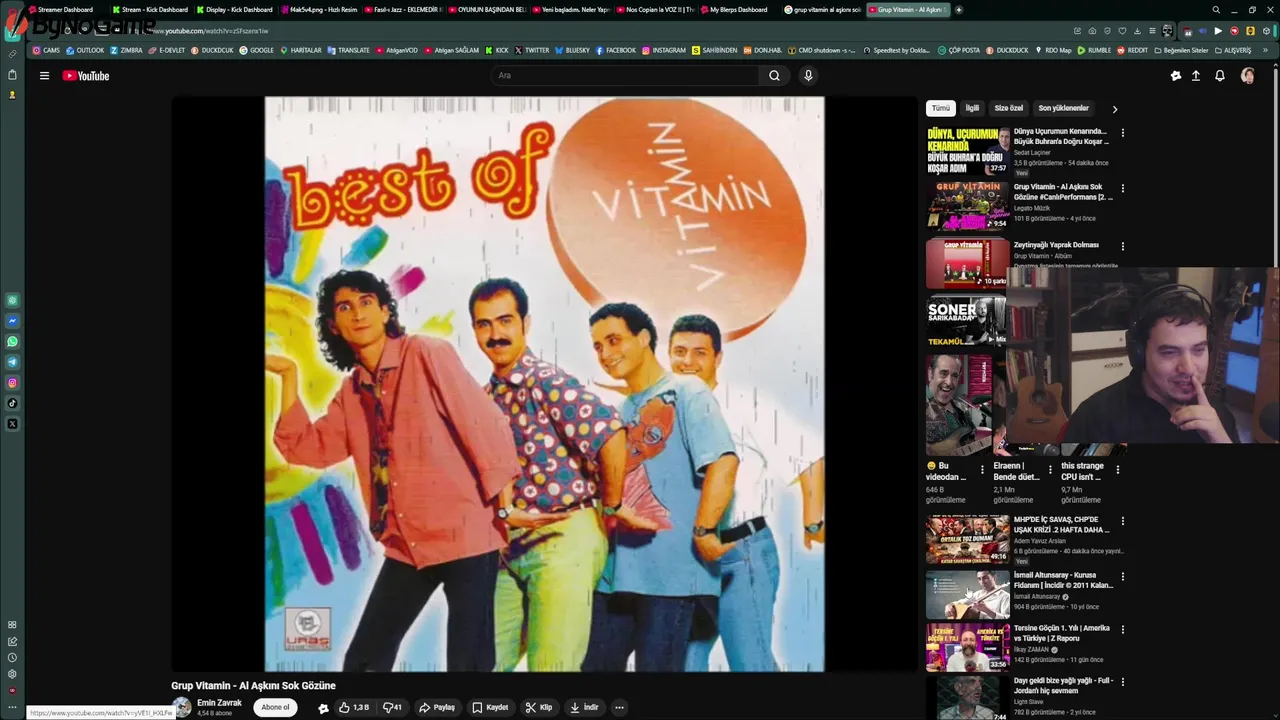Open a new browser tab with plus
Screen dimensions: 1280x720
959,10
